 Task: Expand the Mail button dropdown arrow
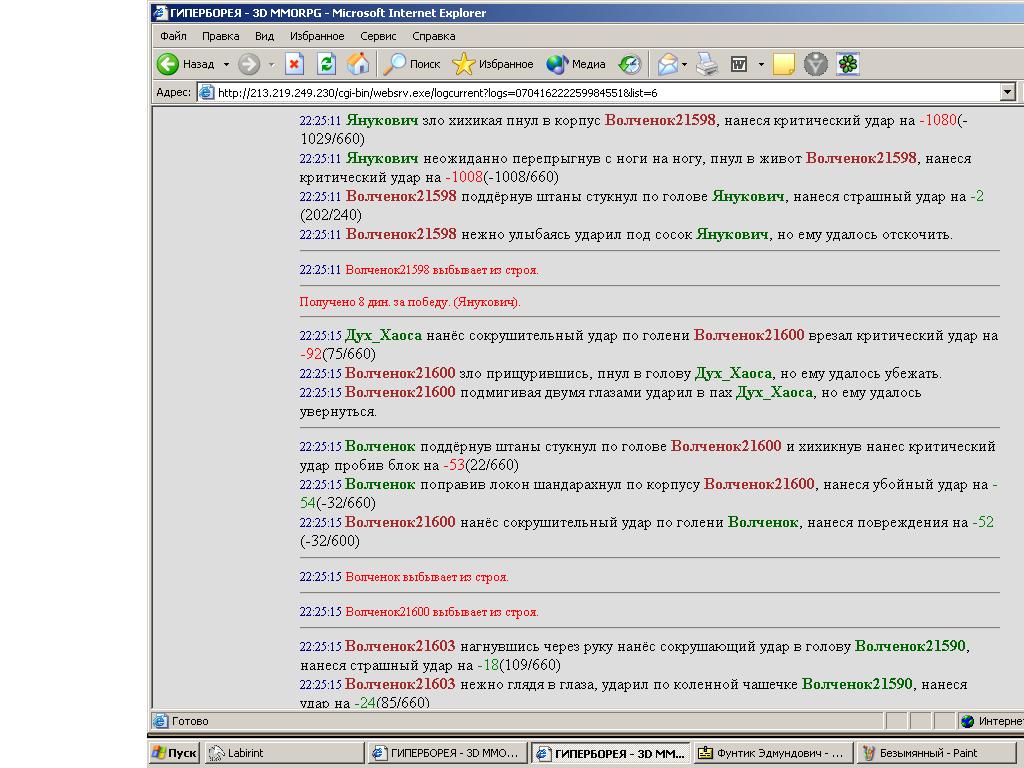pyautogui.click(x=684, y=64)
